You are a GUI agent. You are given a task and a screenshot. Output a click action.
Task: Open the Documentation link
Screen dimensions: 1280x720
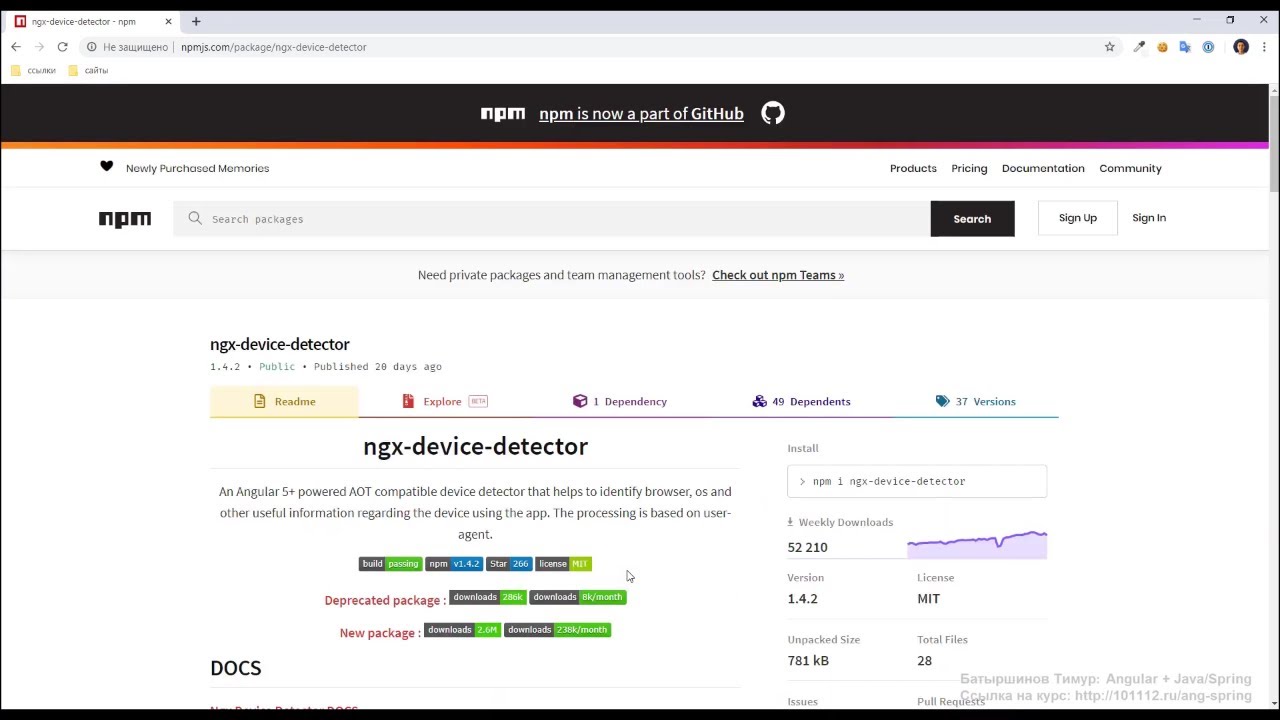click(x=1043, y=168)
